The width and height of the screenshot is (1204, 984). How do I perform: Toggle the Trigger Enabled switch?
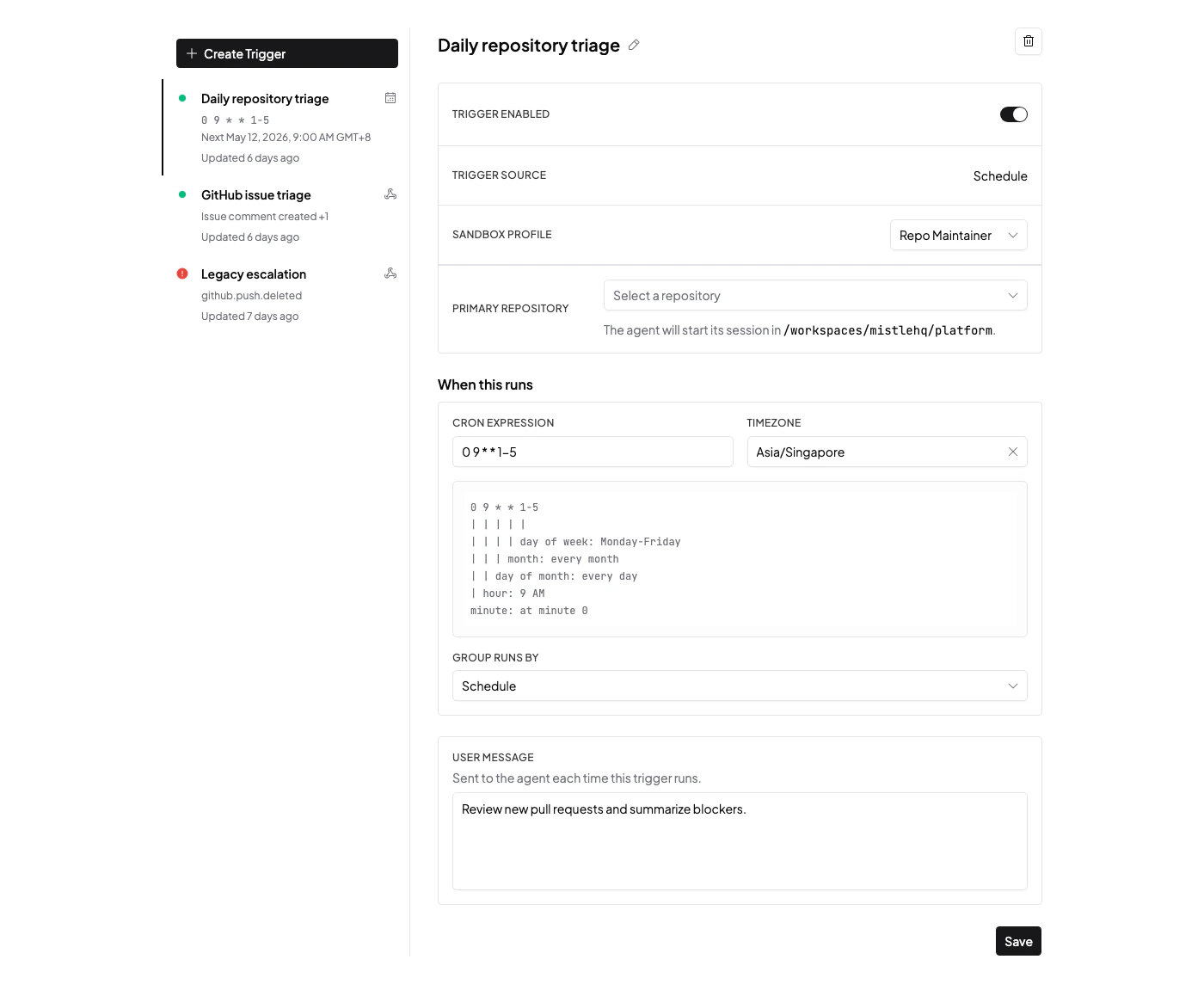click(1014, 114)
